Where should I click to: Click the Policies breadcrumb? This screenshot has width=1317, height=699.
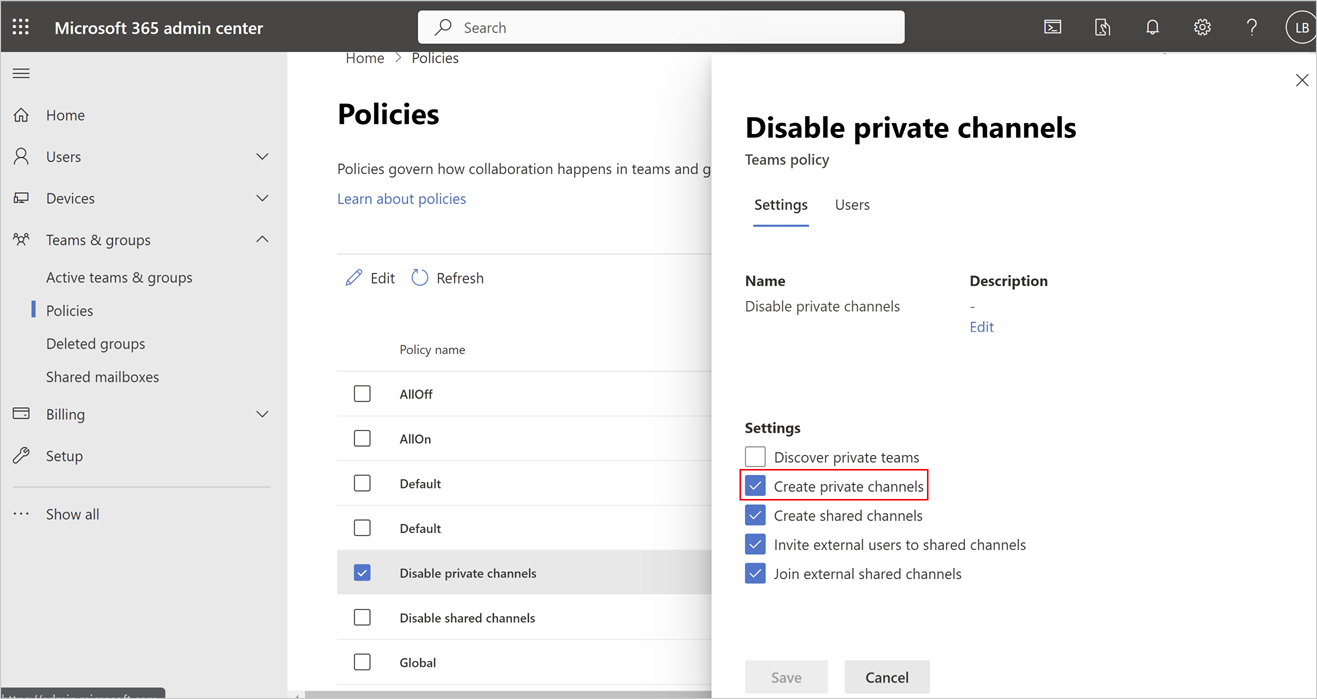tap(435, 58)
